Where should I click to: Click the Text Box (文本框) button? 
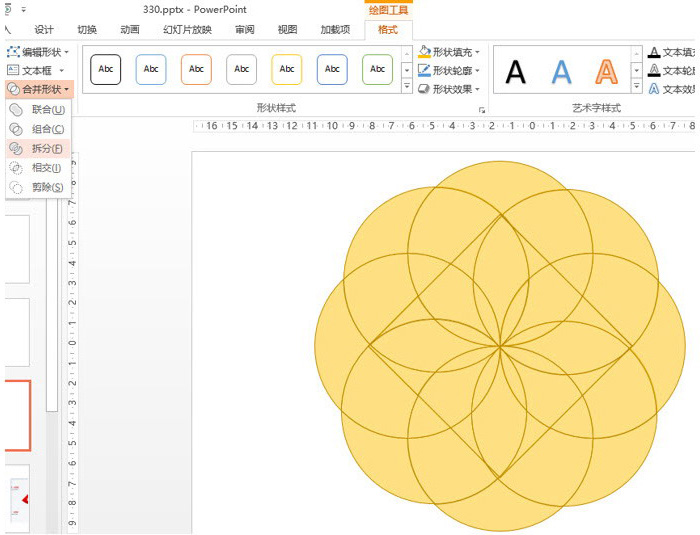(36, 70)
